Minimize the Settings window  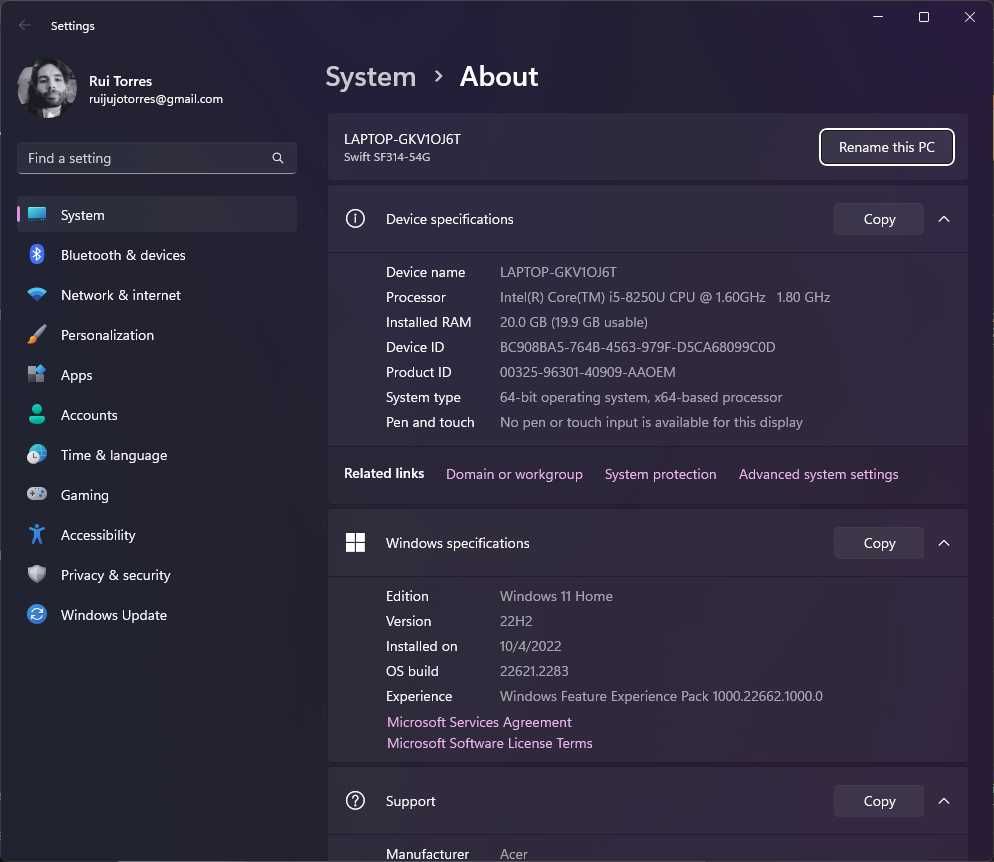(877, 17)
